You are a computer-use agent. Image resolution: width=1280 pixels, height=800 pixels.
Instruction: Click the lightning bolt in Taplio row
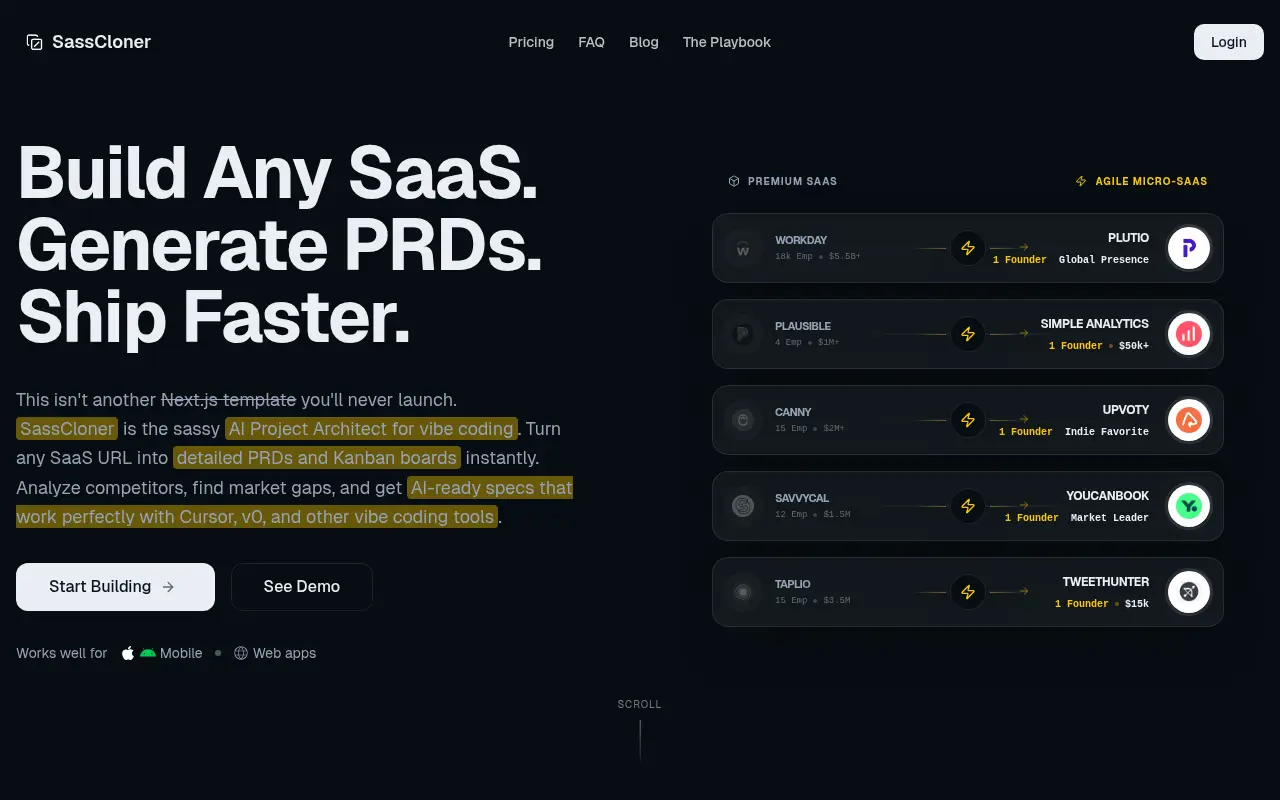pos(968,592)
